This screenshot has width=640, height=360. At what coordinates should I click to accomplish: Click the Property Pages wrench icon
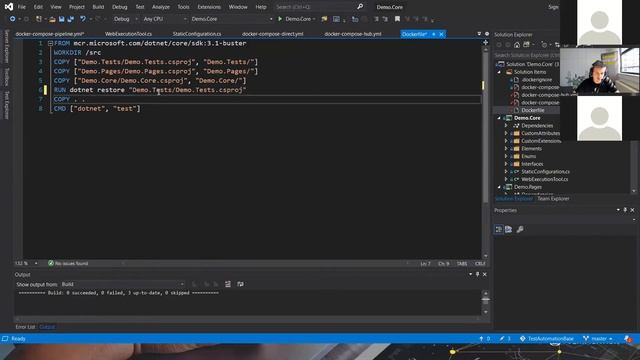point(520,229)
